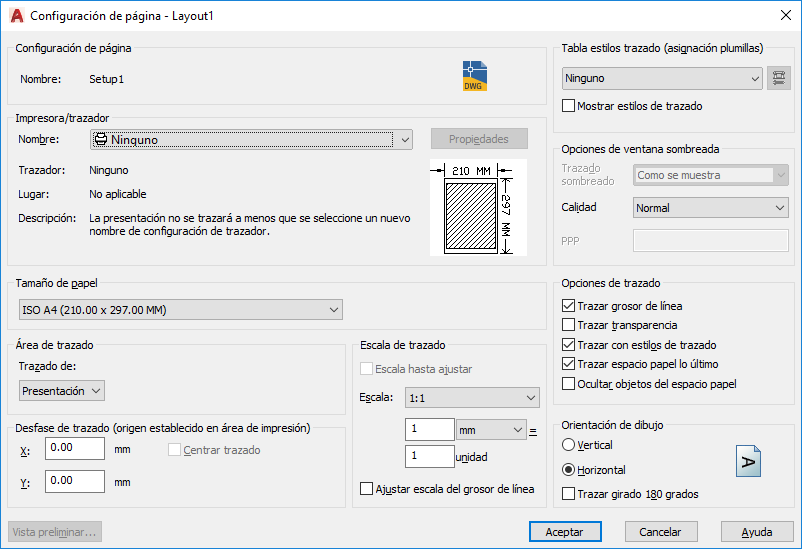The image size is (802, 549).
Task: Close the Configuración de página dialog
Action: pos(786,15)
